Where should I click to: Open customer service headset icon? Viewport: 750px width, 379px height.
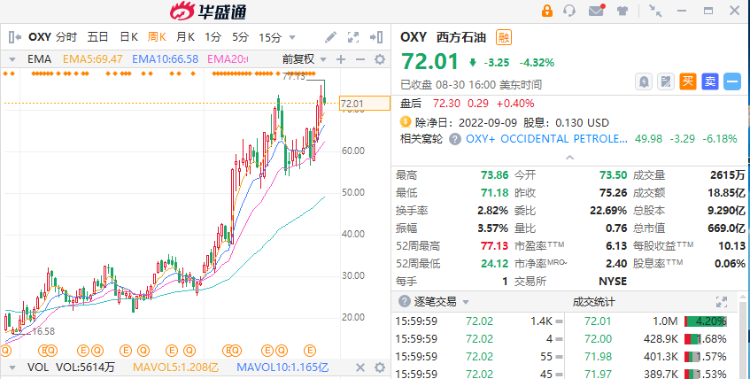pos(569,11)
